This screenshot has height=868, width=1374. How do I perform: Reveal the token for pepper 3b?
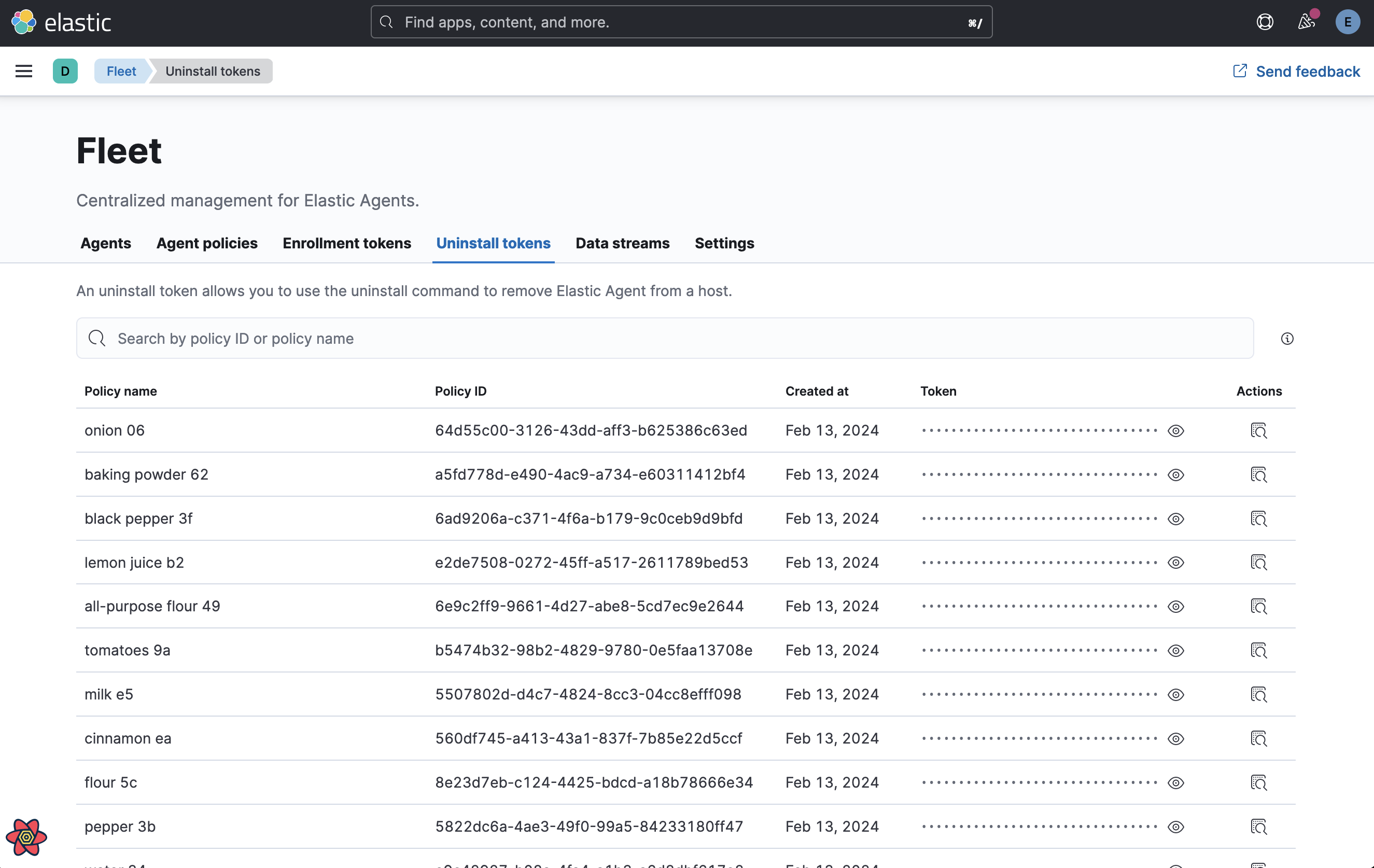[1175, 827]
